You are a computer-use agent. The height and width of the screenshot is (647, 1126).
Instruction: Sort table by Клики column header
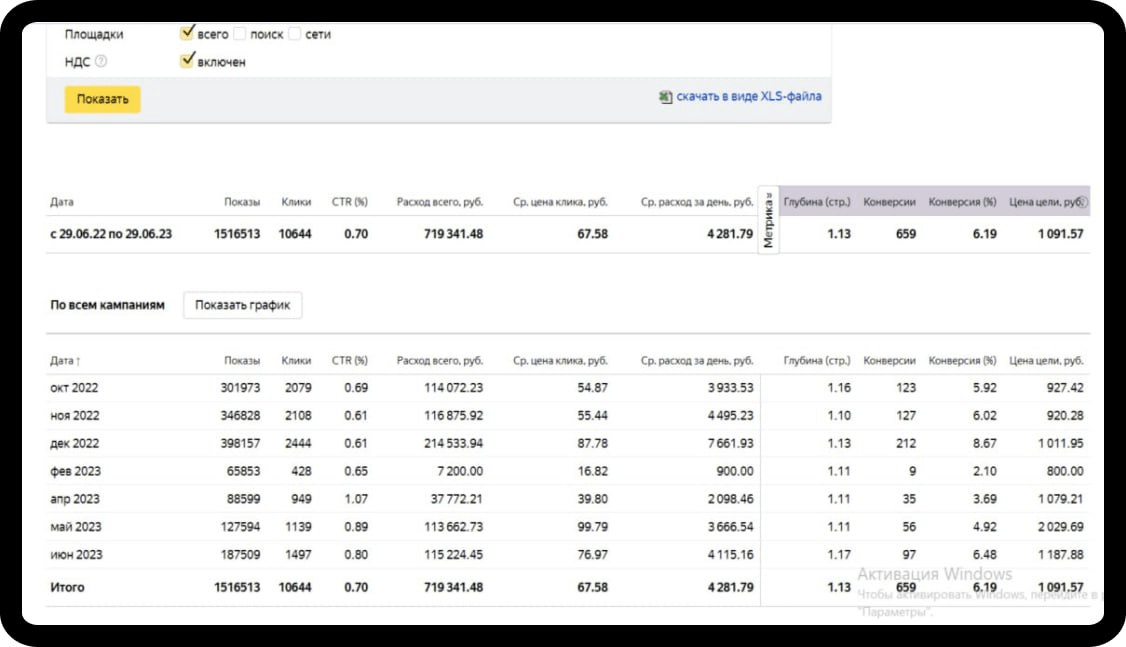[x=296, y=361]
